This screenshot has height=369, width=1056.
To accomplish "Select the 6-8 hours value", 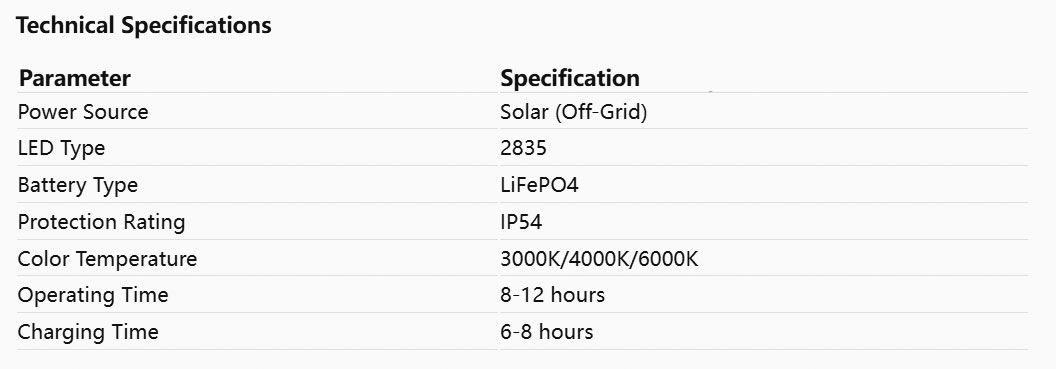I will 547,332.
